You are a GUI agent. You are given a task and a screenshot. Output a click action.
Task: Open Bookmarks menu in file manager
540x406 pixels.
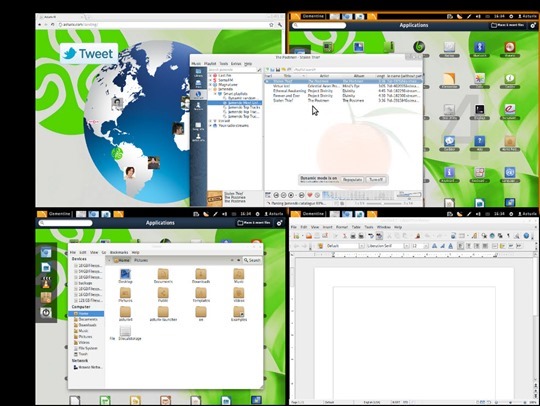coord(119,252)
